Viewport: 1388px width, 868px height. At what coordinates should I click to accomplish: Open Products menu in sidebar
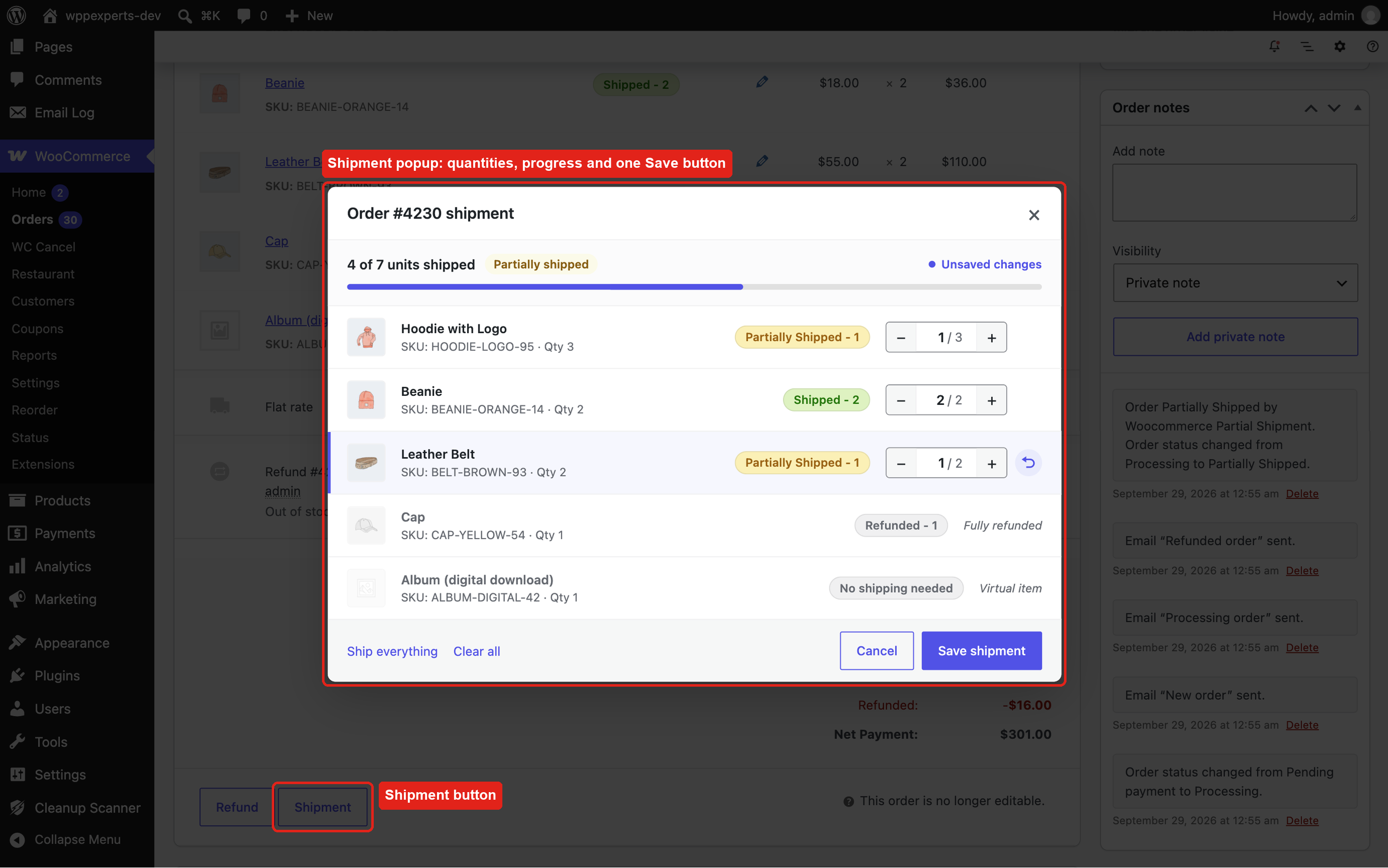[77, 501]
